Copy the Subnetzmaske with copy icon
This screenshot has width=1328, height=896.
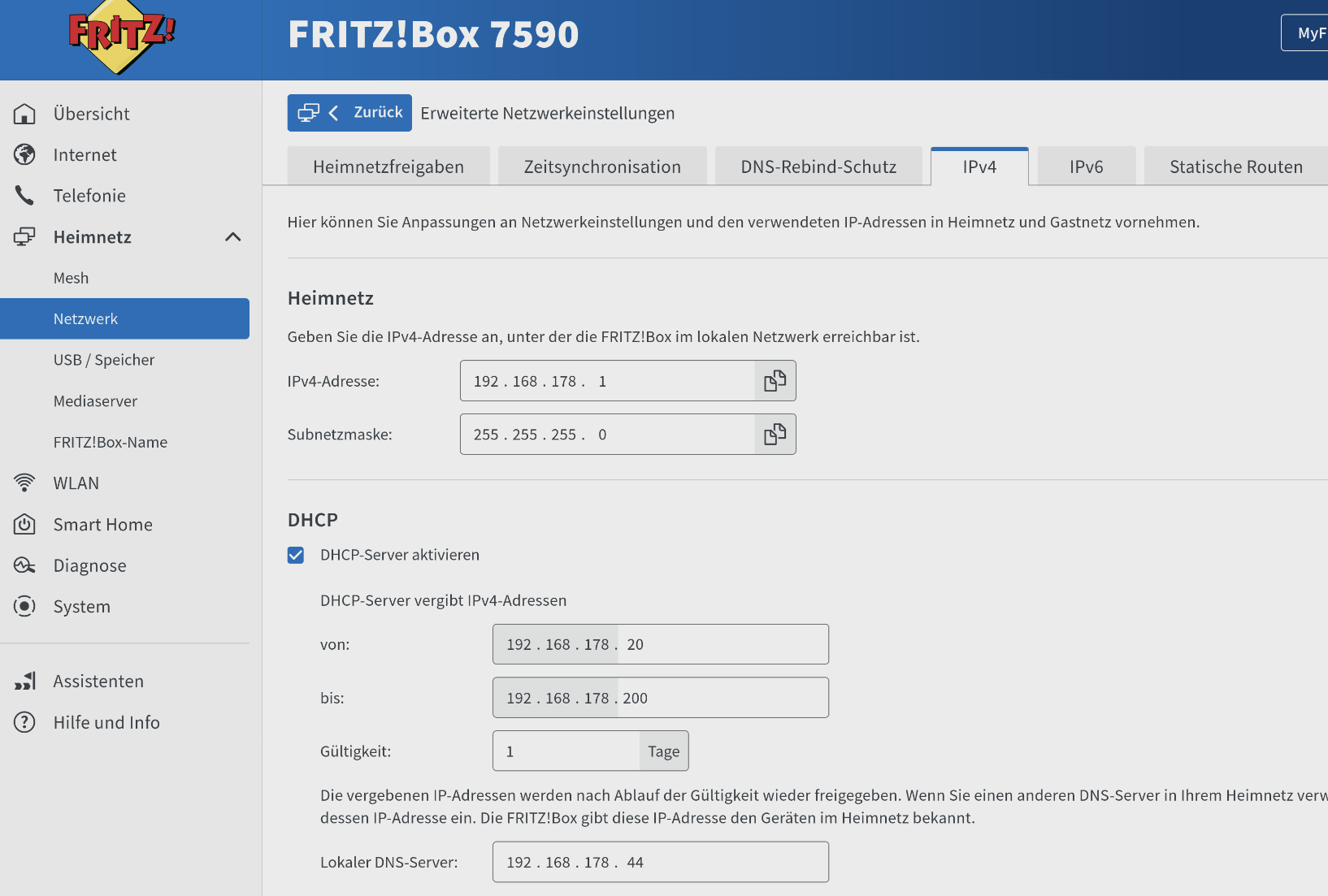pyautogui.click(x=775, y=435)
